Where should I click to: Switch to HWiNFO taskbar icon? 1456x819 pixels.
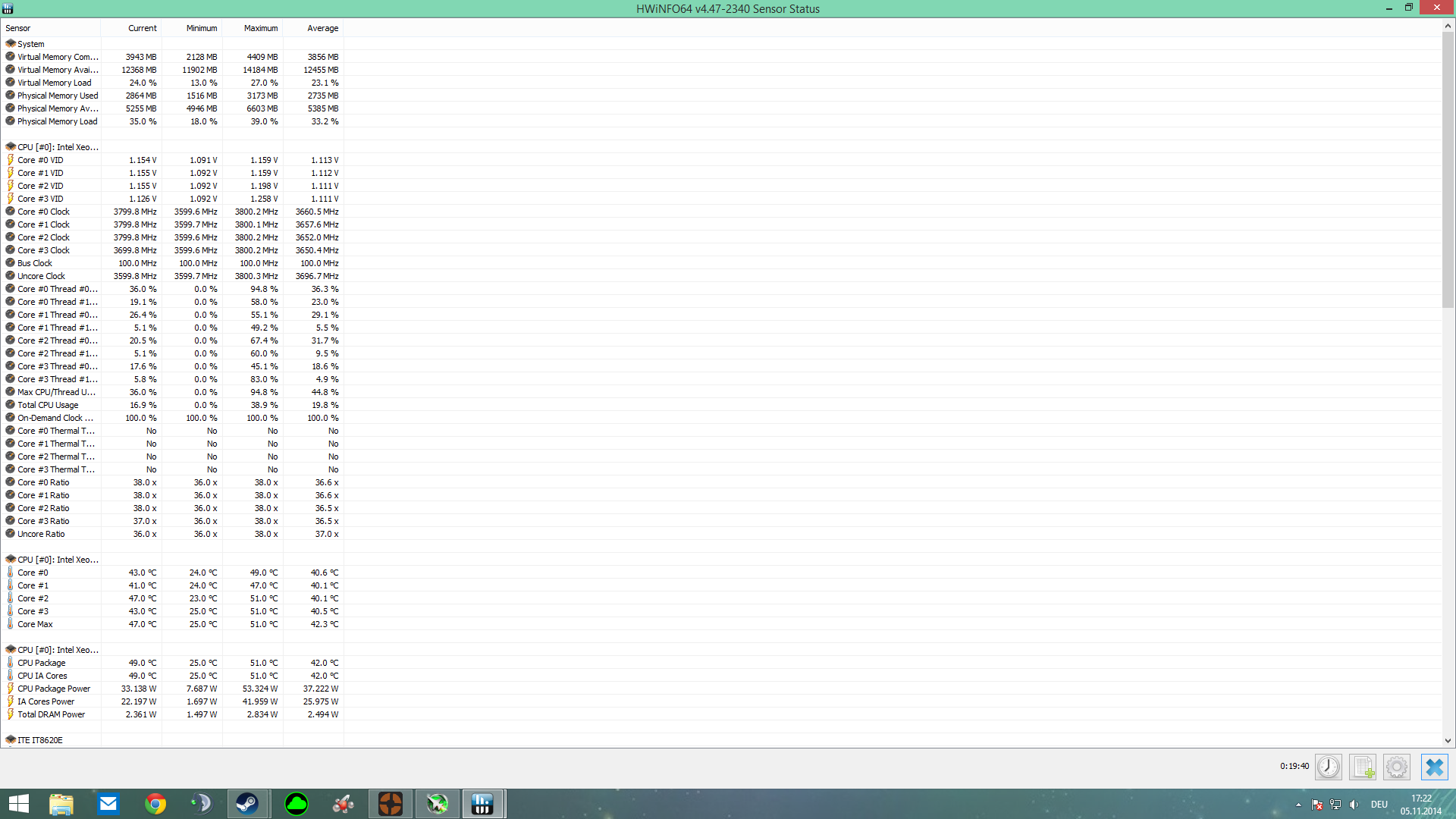click(482, 803)
